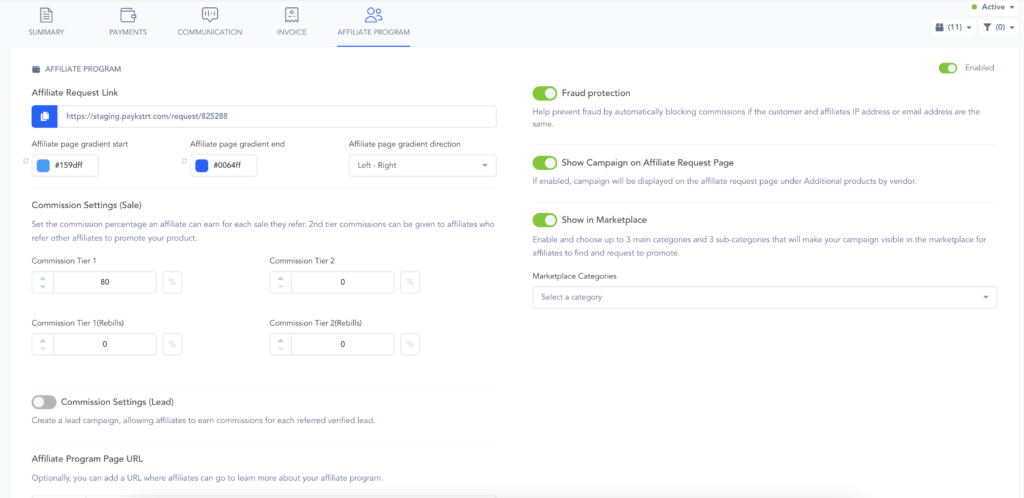
Task: Click the Summary document icon
Action: click(47, 15)
